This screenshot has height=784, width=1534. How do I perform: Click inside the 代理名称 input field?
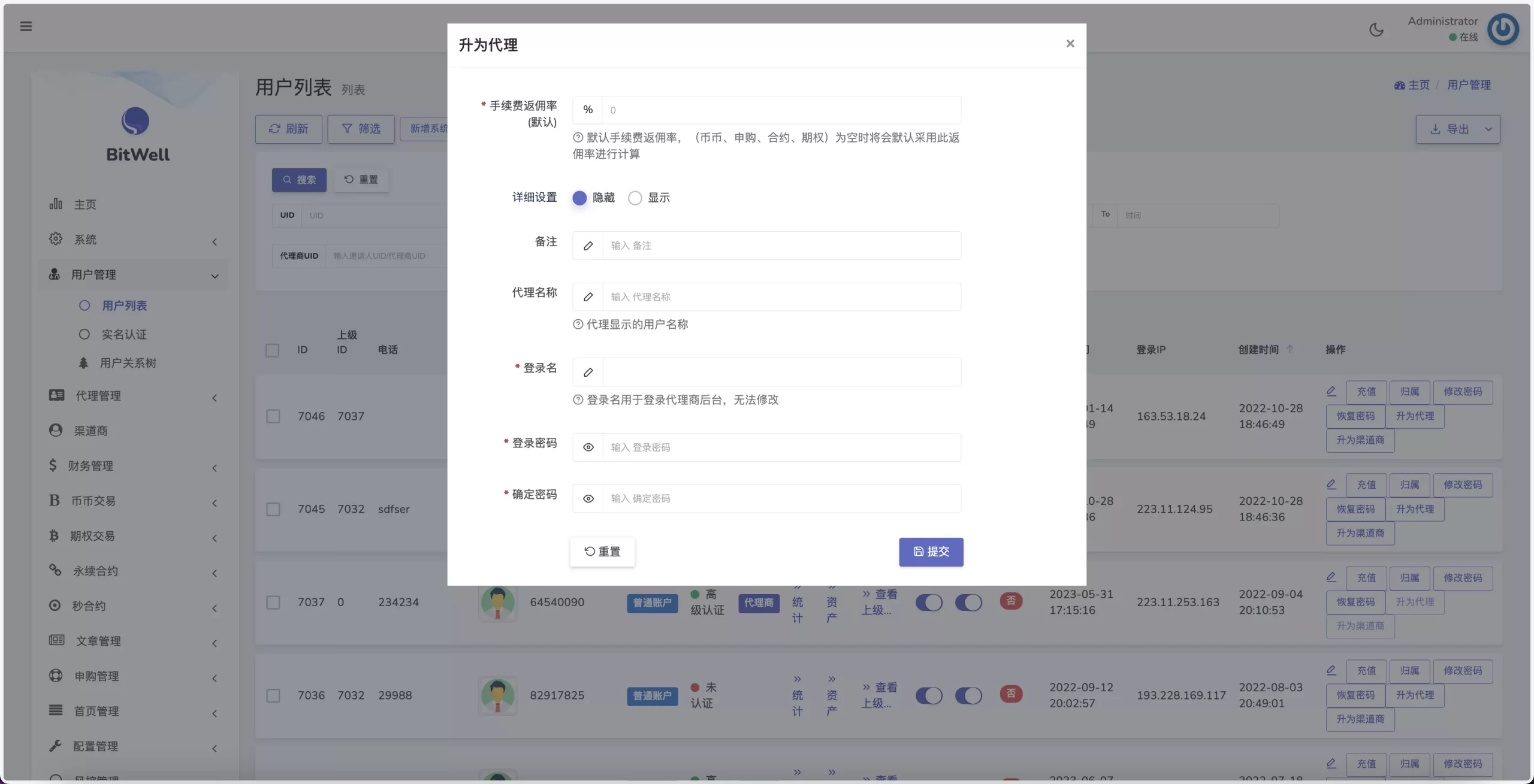click(779, 296)
